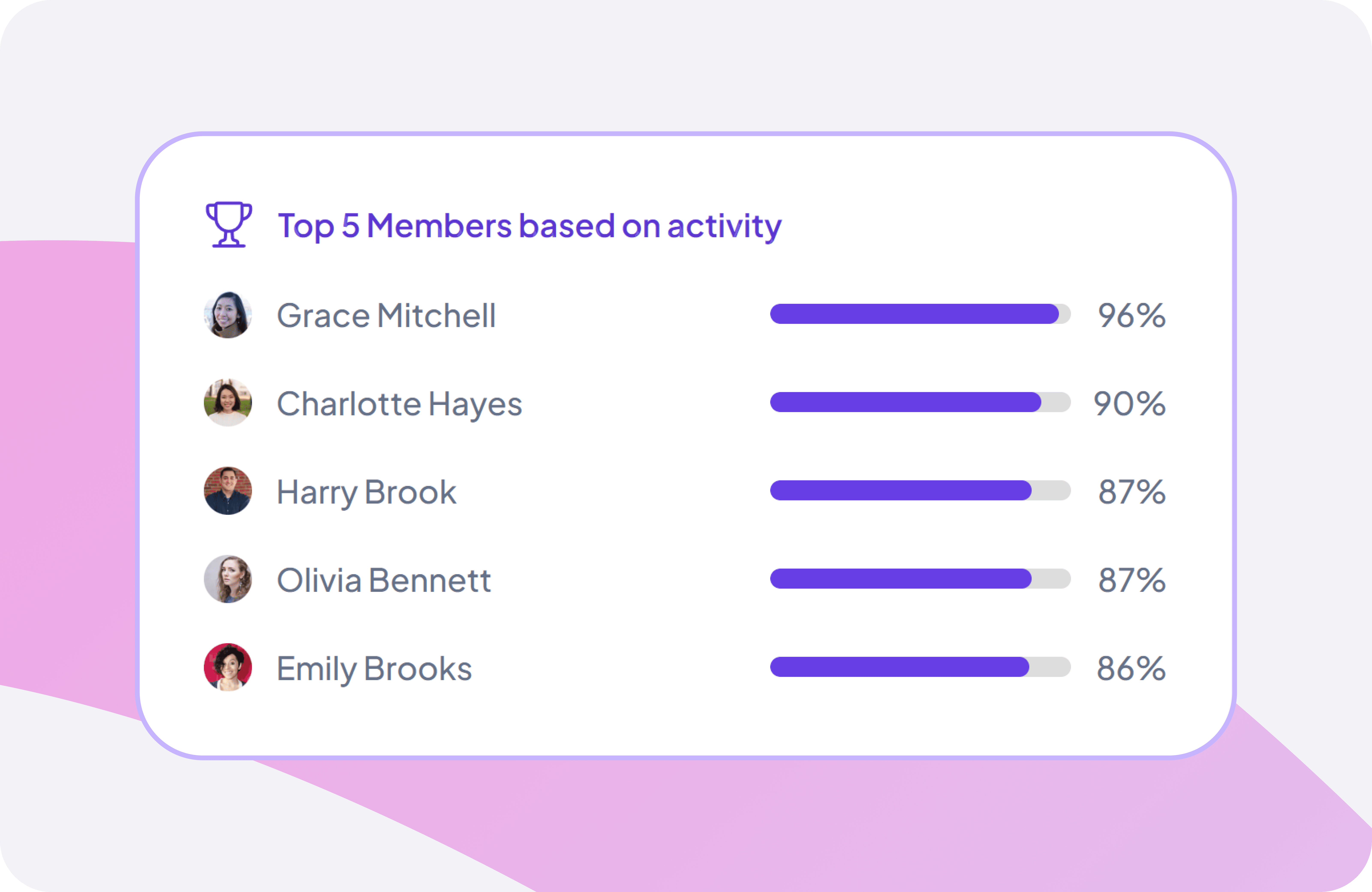Click Charlotte Hayes' activity progress bar
Screen dimensions: 1372x892
920,402
